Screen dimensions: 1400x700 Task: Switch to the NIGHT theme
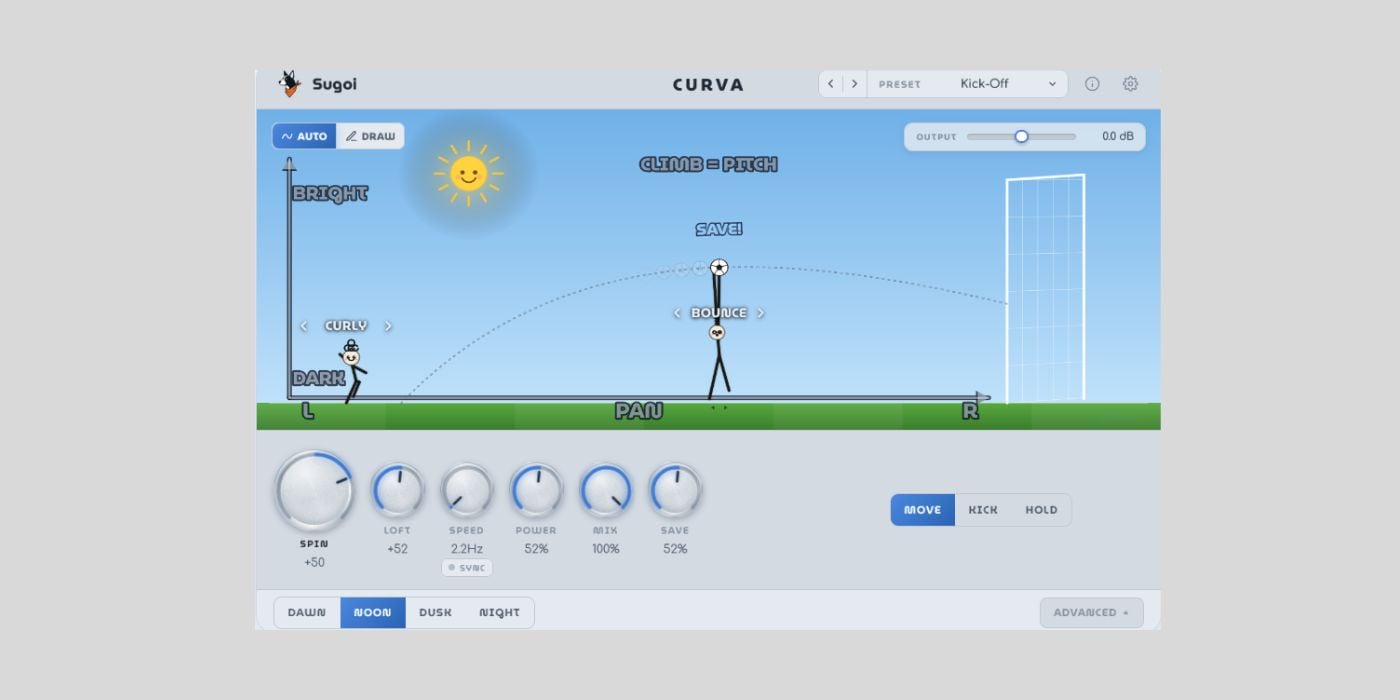point(499,613)
